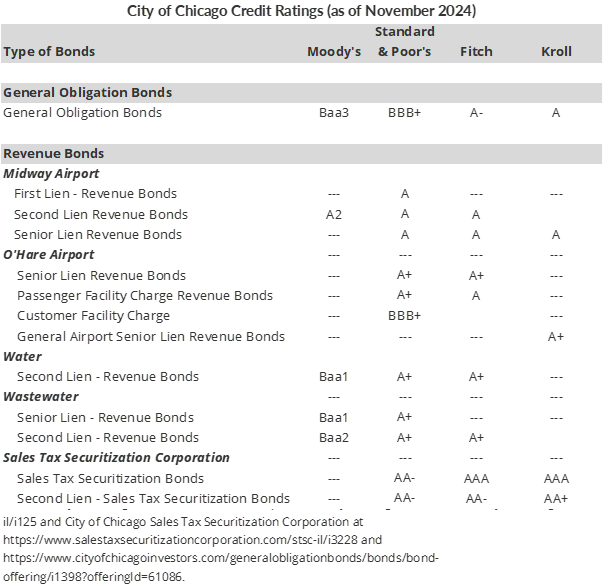Select the 'Wastewater' subheading
The image size is (603, 588).
pos(41,396)
